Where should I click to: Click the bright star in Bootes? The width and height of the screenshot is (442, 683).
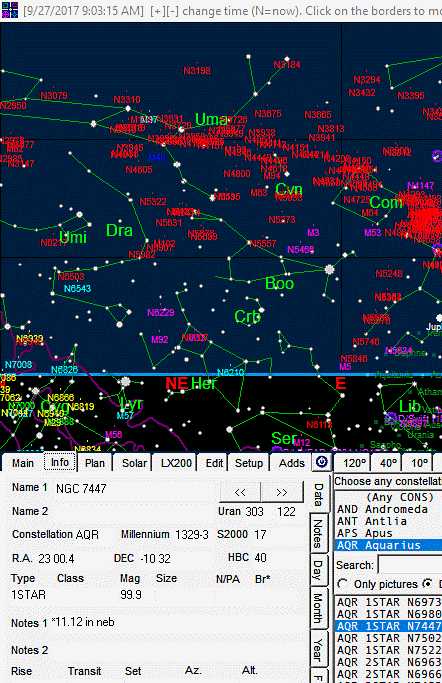pyautogui.click(x=330, y=270)
